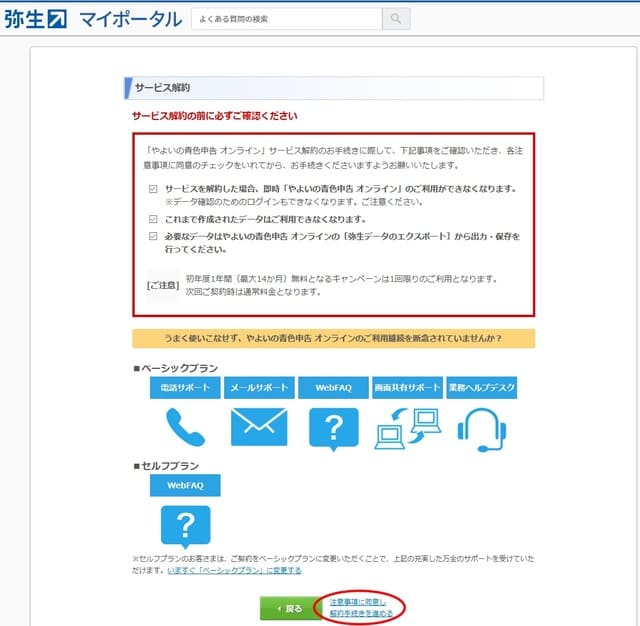Click the red サービス解約の前に必ずご確認ください text

coord(215,116)
